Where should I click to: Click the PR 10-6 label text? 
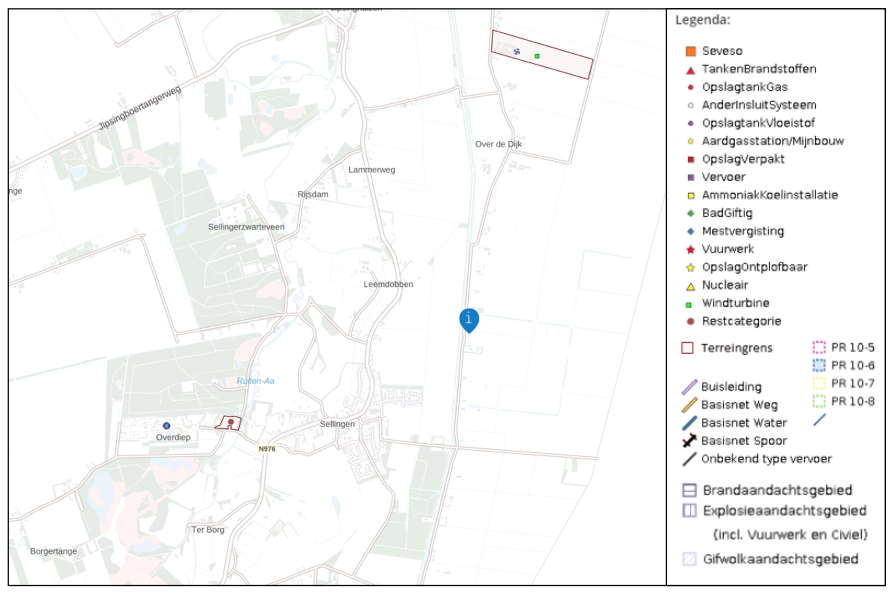coord(853,365)
